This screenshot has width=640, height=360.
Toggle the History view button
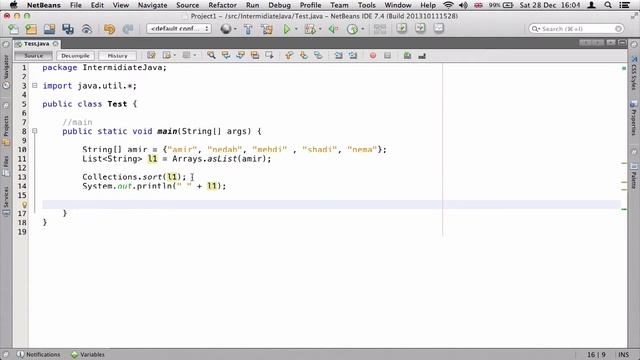(x=118, y=56)
